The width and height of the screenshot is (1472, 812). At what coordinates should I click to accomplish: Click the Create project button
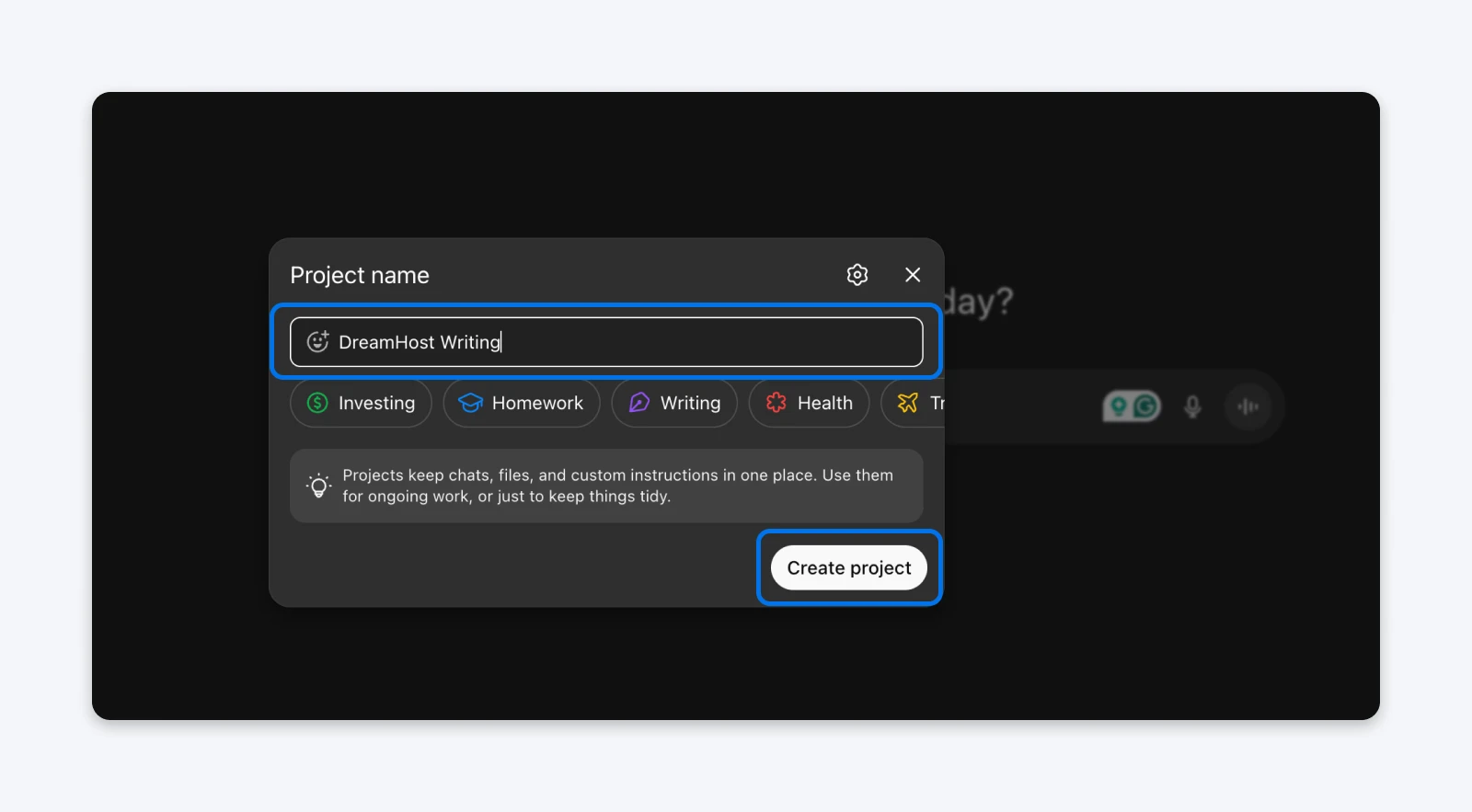click(849, 567)
